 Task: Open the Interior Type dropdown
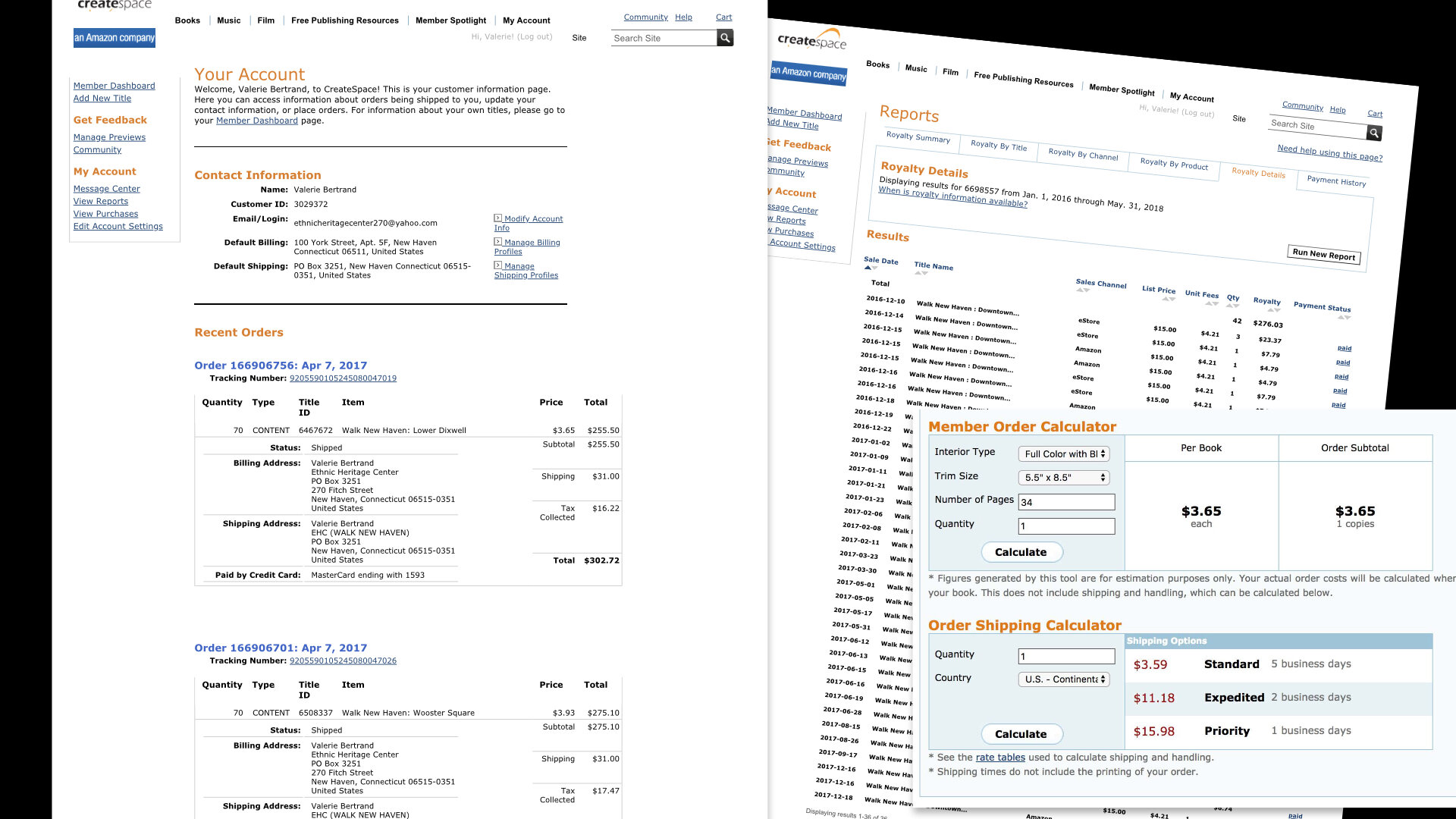coord(1064,453)
